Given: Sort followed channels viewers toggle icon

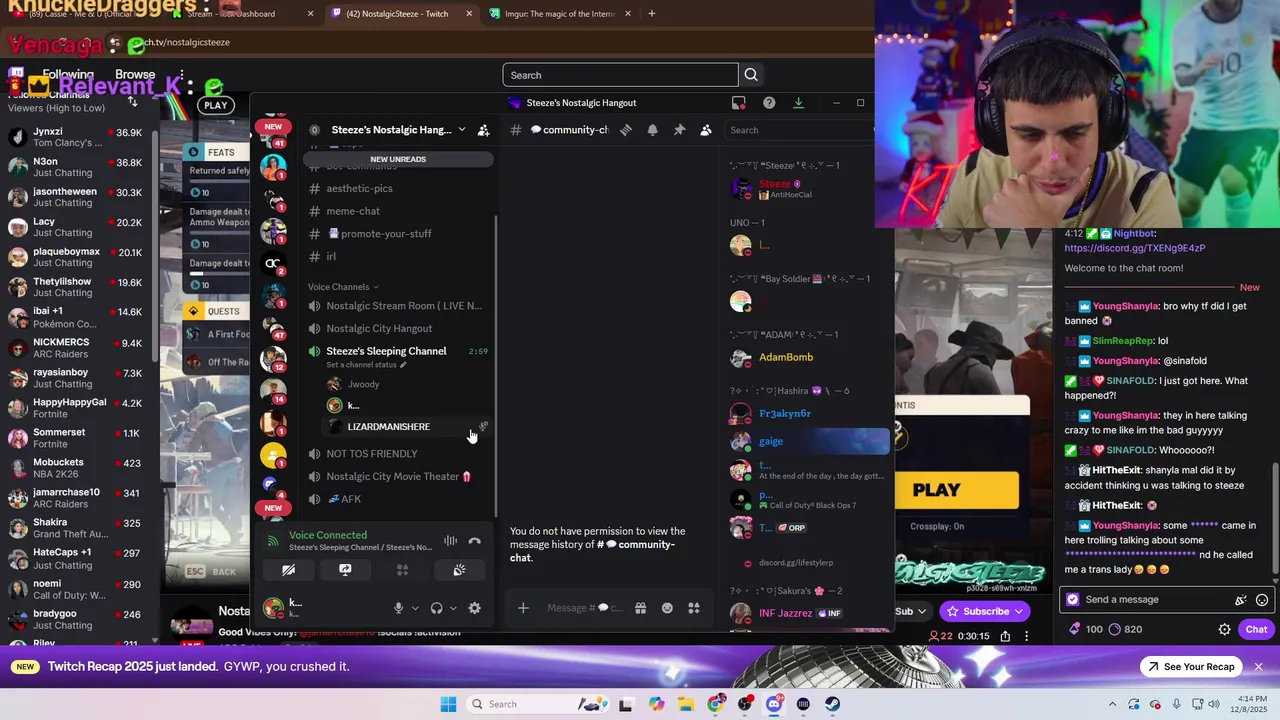Looking at the screenshot, I should [x=132, y=101].
